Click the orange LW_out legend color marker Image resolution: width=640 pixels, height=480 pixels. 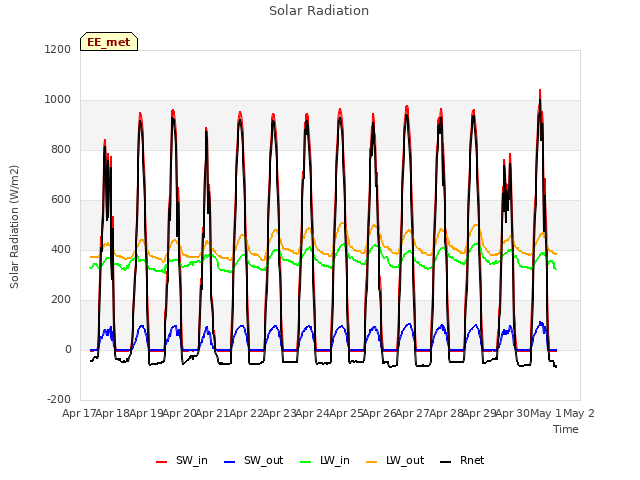click(x=372, y=462)
